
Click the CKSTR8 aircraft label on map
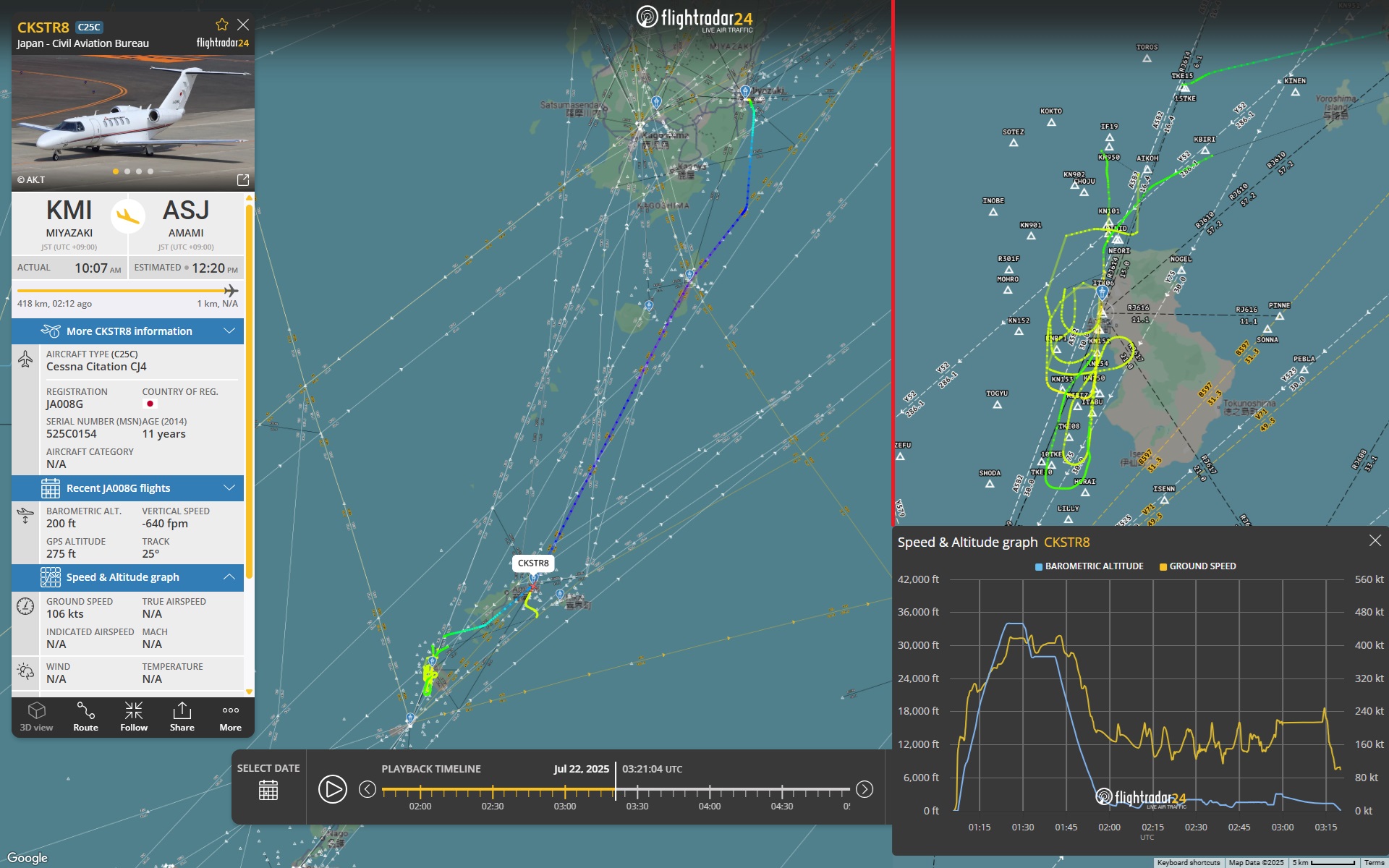click(x=533, y=563)
